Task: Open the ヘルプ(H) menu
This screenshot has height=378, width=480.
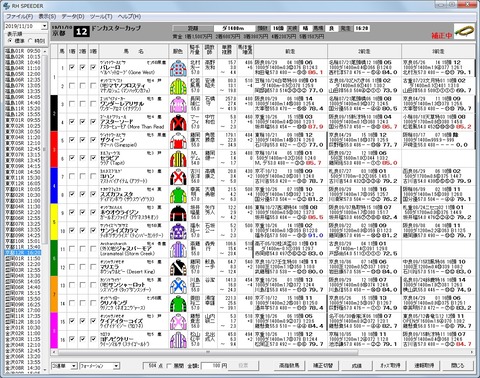Action: point(129,16)
